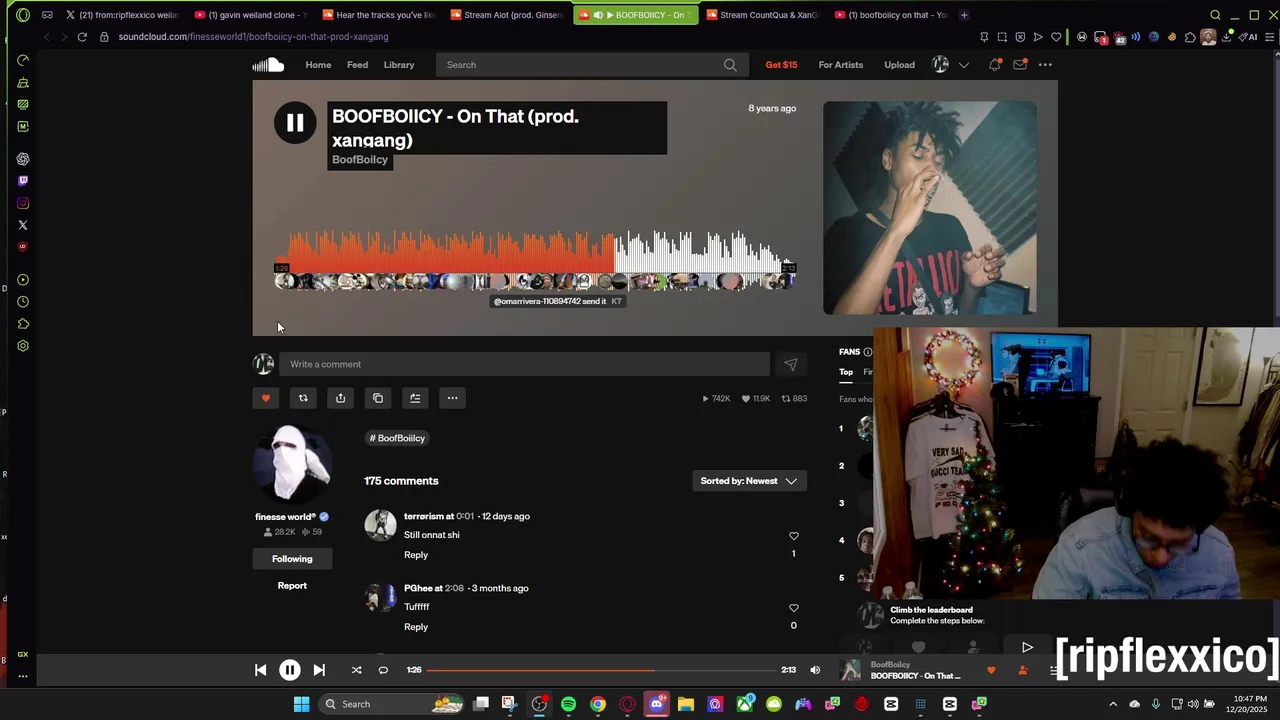
Task: Click the 'Write a comment' field
Action: point(524,364)
